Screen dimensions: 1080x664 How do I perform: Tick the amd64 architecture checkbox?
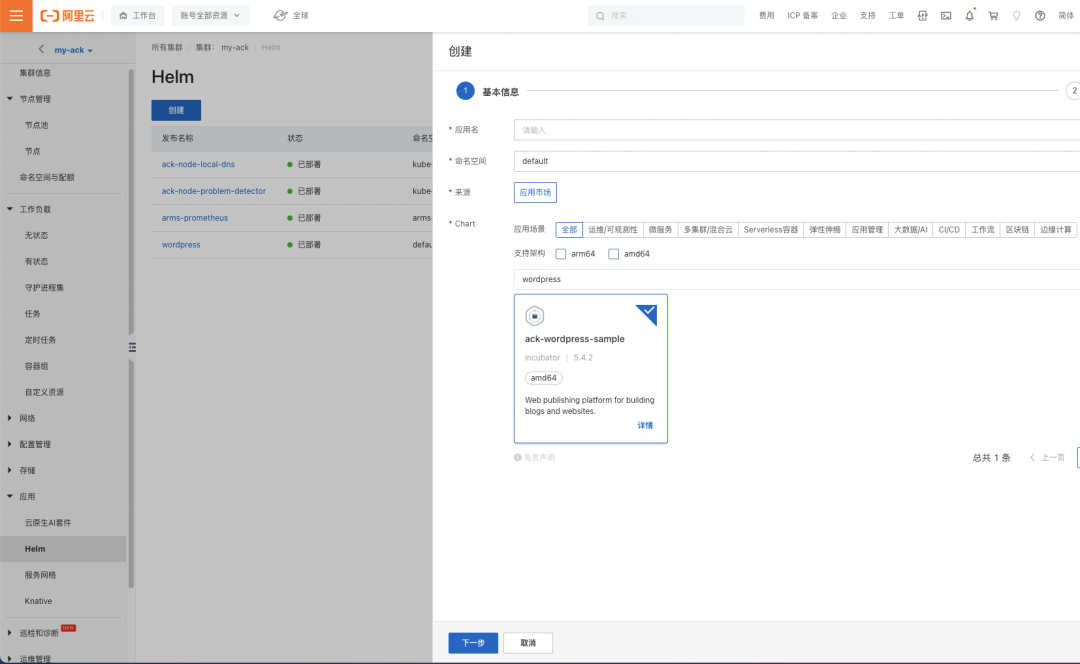(613, 253)
